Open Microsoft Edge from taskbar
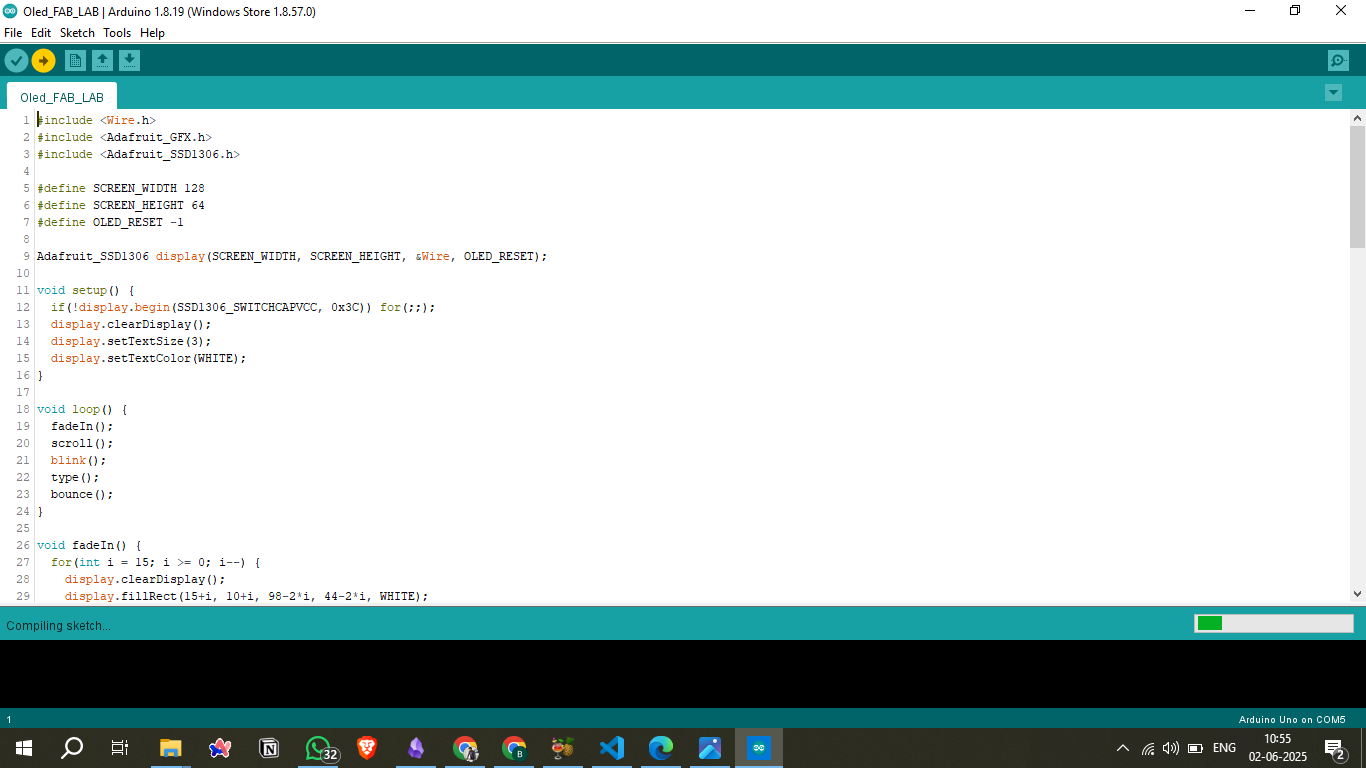Image resolution: width=1366 pixels, height=768 pixels. (661, 748)
